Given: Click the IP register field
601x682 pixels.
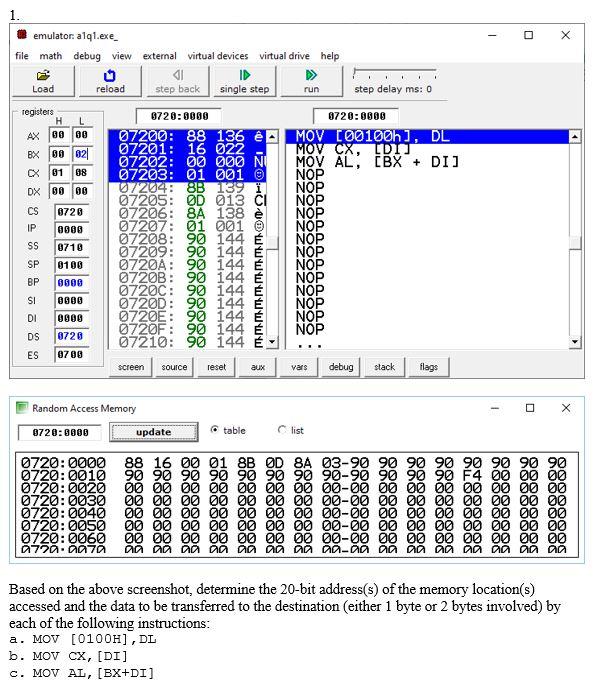Looking at the screenshot, I should coord(71,230).
